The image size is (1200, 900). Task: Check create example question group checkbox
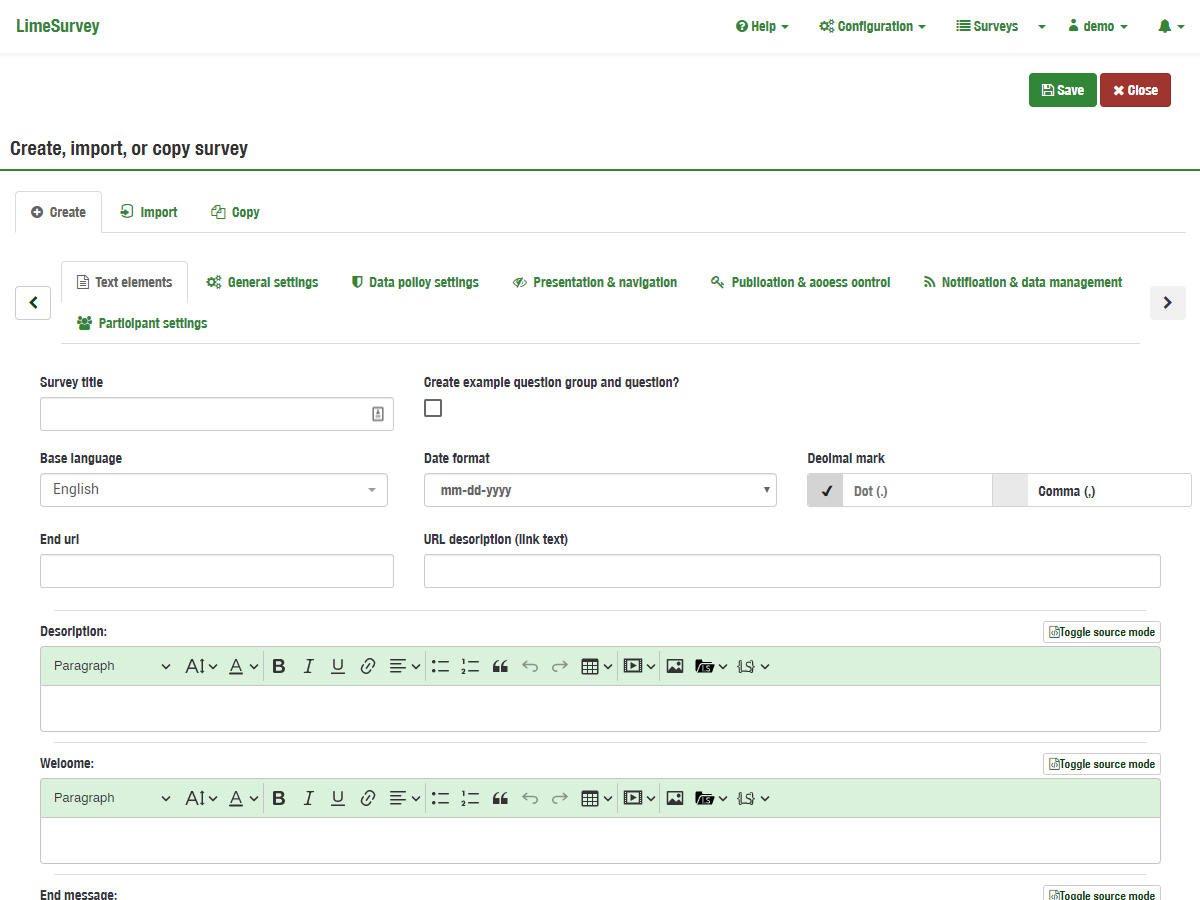pyautogui.click(x=433, y=408)
